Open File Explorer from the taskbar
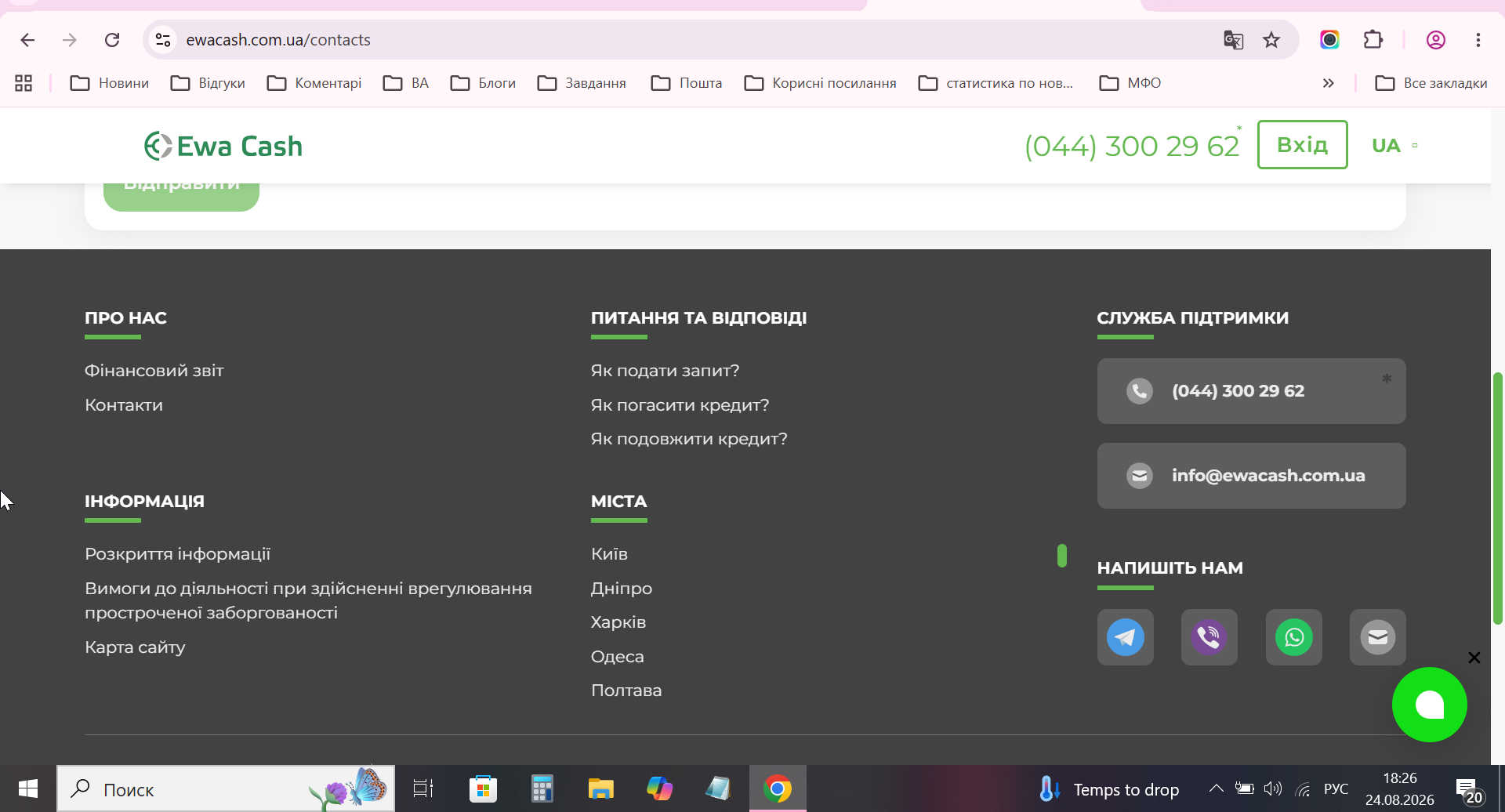 pos(600,788)
